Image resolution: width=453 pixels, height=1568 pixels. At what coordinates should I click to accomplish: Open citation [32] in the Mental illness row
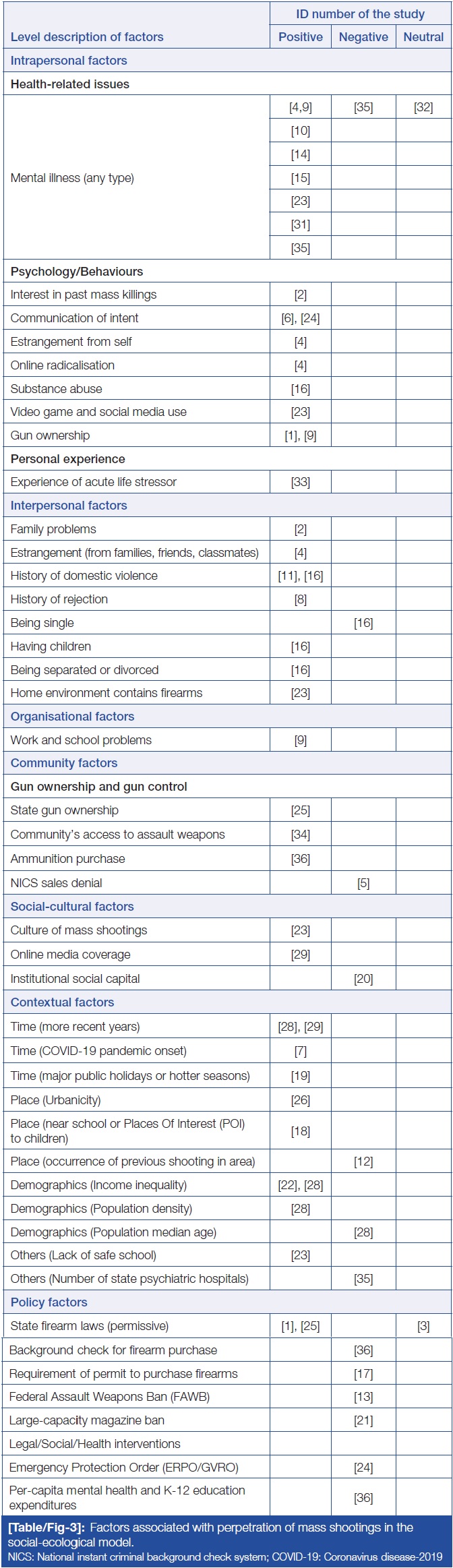pyautogui.click(x=423, y=107)
